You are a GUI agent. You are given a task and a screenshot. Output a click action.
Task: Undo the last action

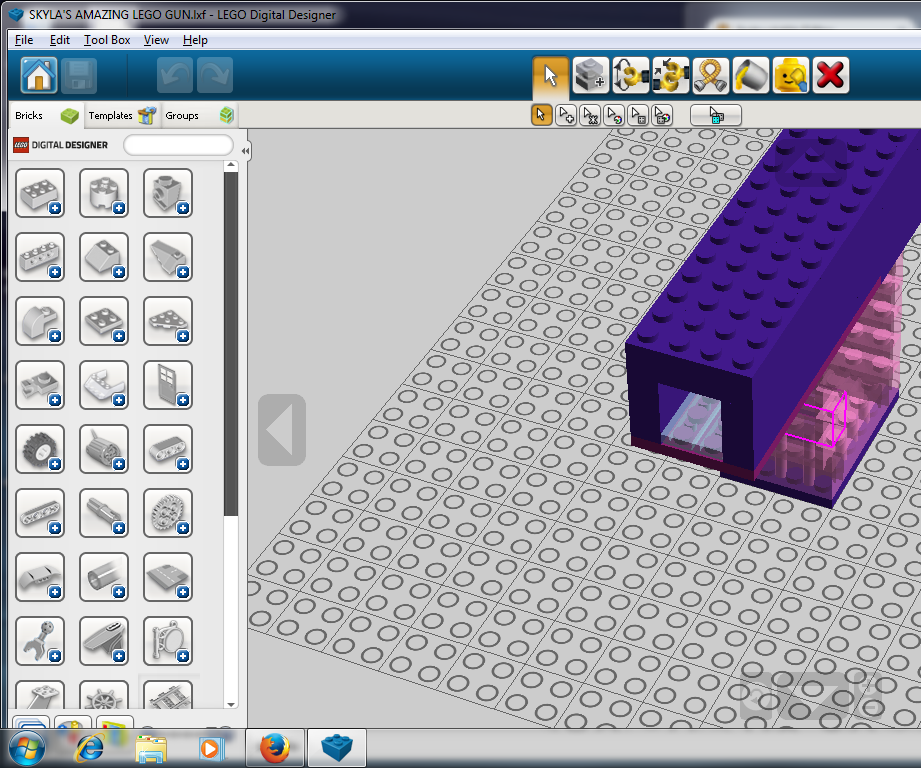[x=174, y=75]
